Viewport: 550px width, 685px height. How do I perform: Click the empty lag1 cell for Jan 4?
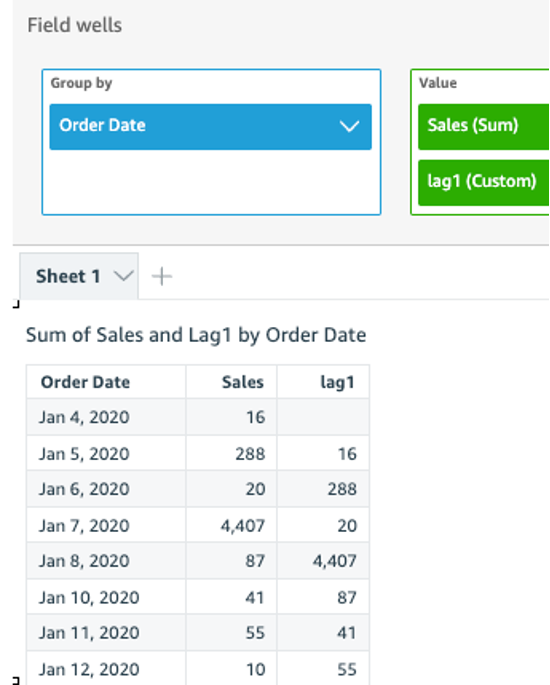click(323, 417)
